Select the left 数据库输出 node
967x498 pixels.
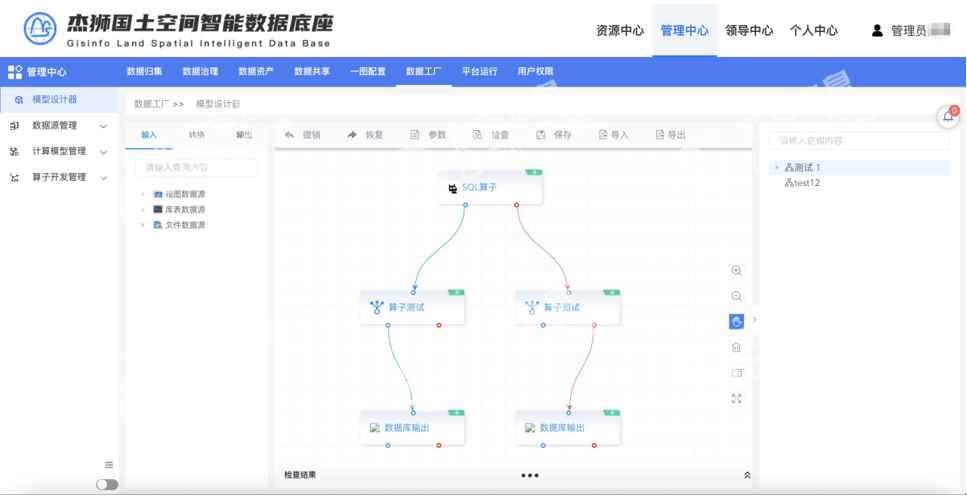tap(413, 428)
